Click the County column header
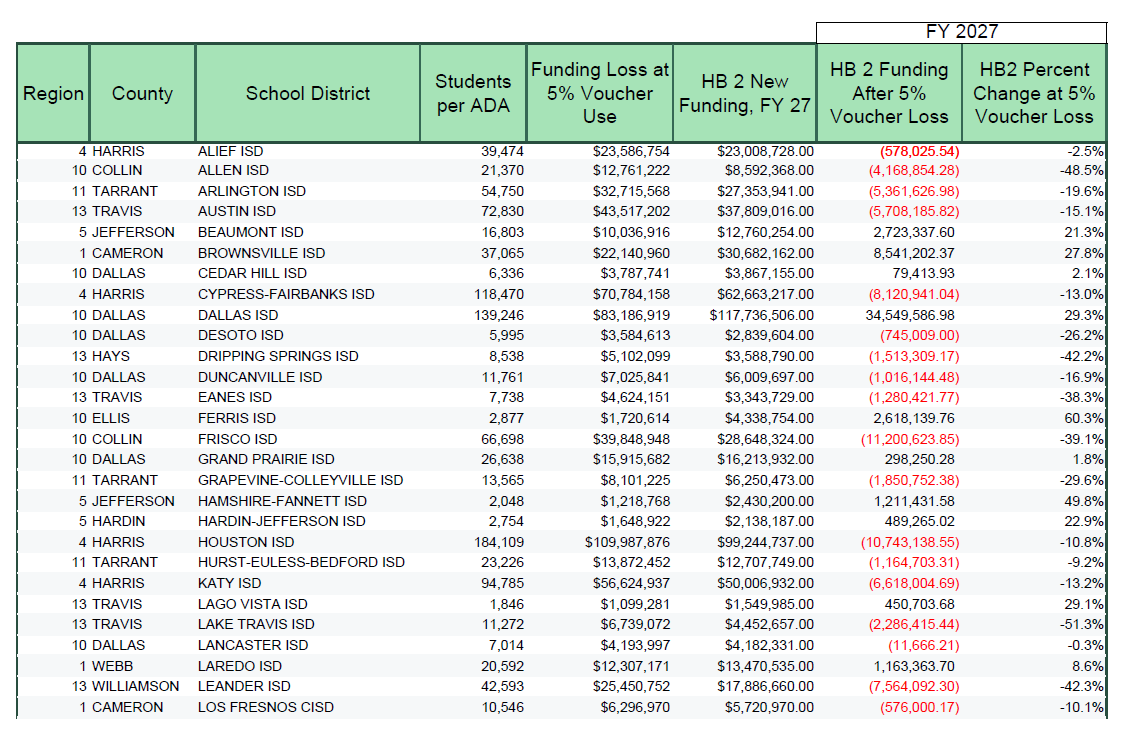The height and width of the screenshot is (745, 1124). (x=143, y=93)
